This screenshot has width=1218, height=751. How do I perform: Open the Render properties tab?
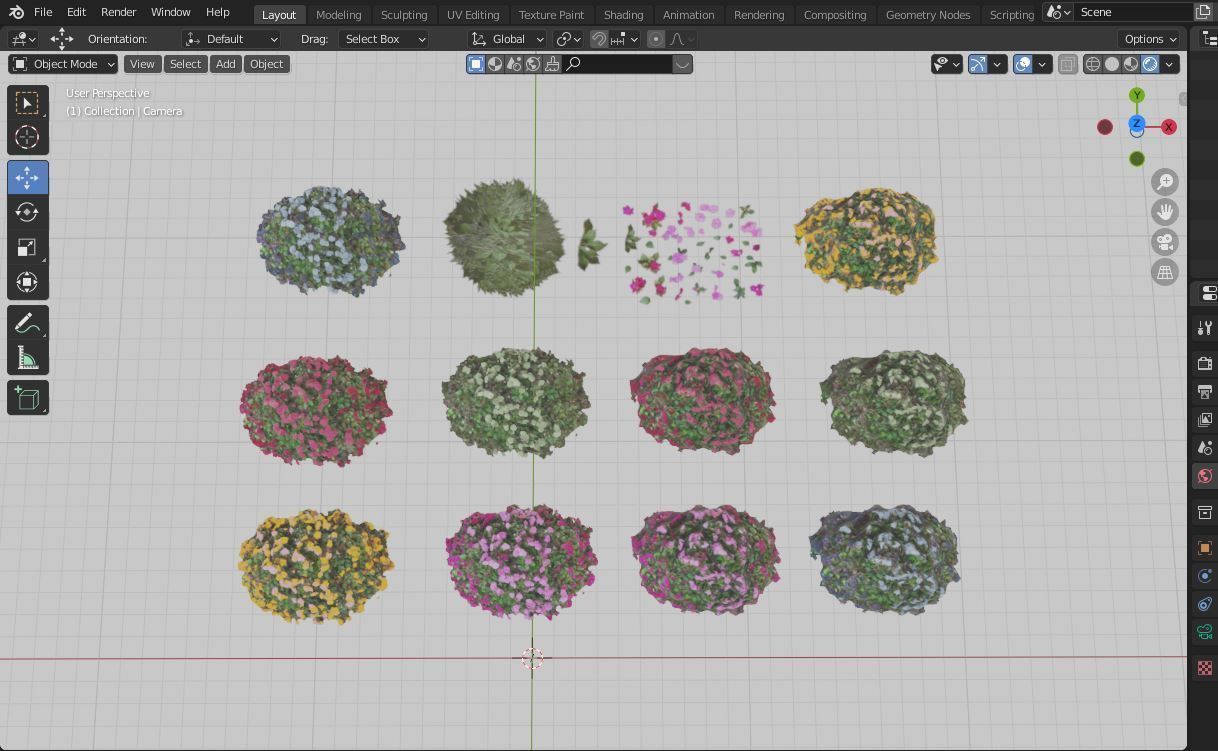pos(1205,363)
